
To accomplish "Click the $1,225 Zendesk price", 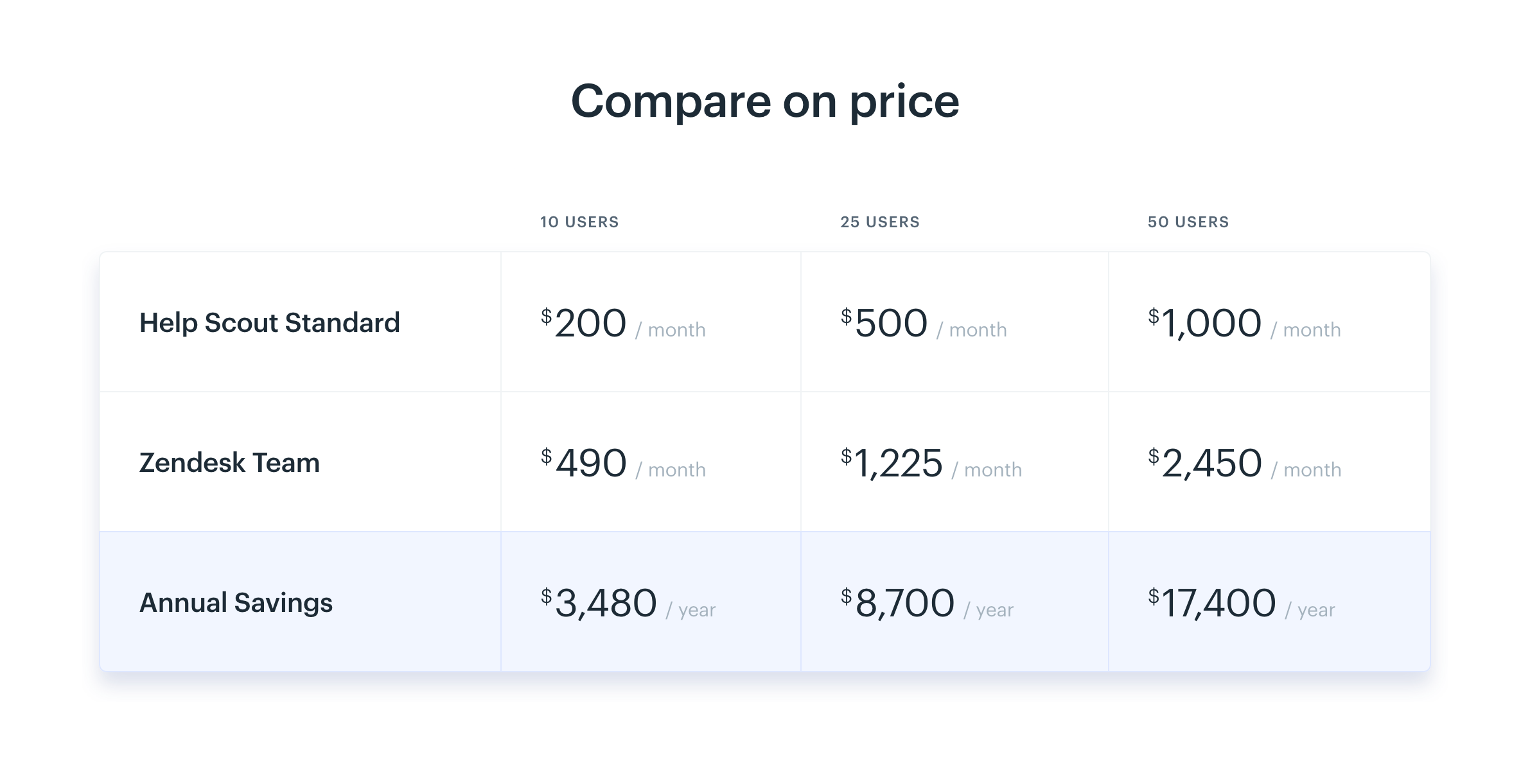I will (892, 462).
